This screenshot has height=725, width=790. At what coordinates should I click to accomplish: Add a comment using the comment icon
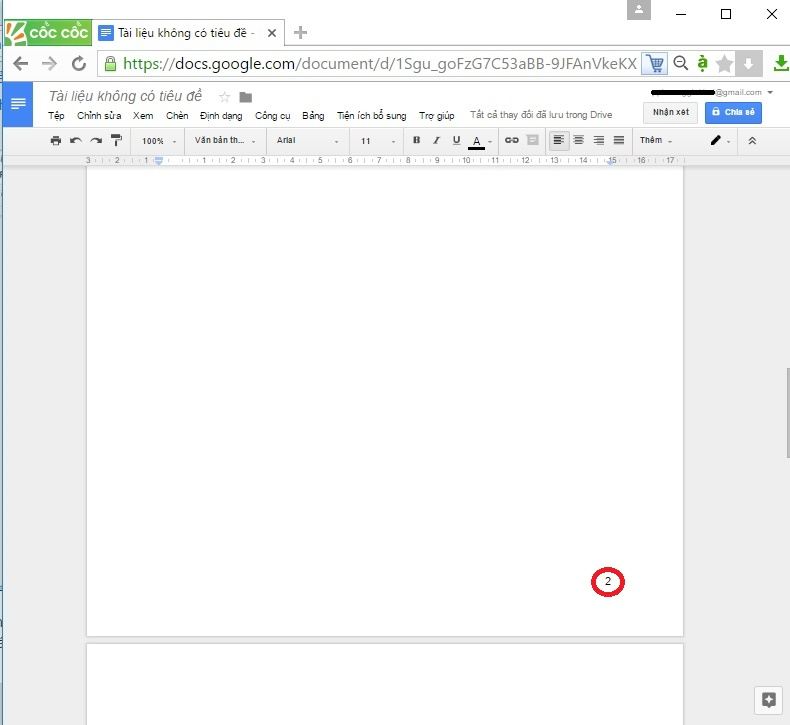tap(533, 140)
